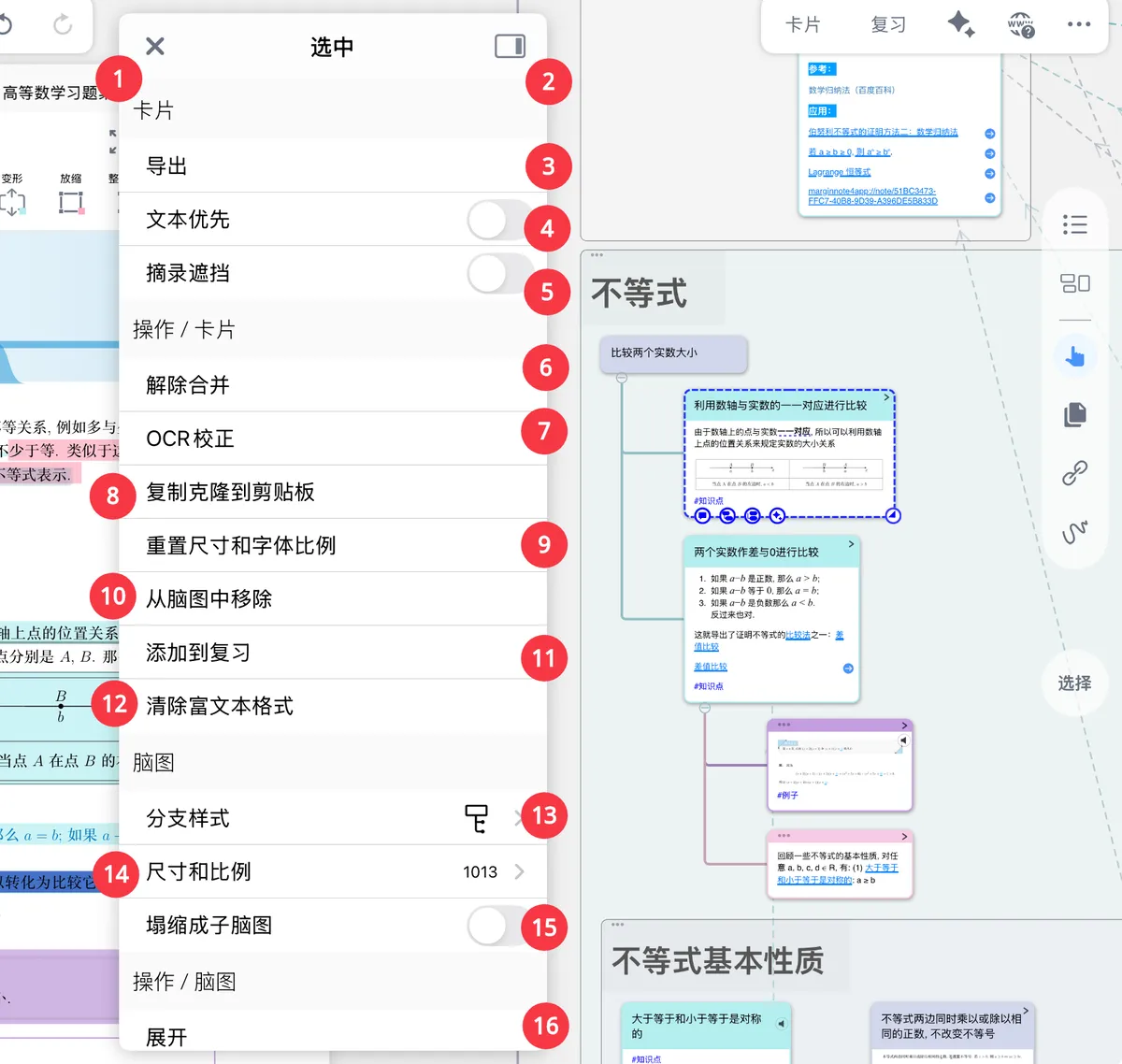Choose 清除富文本格式 menu entry
1122x1064 pixels.
(x=333, y=706)
